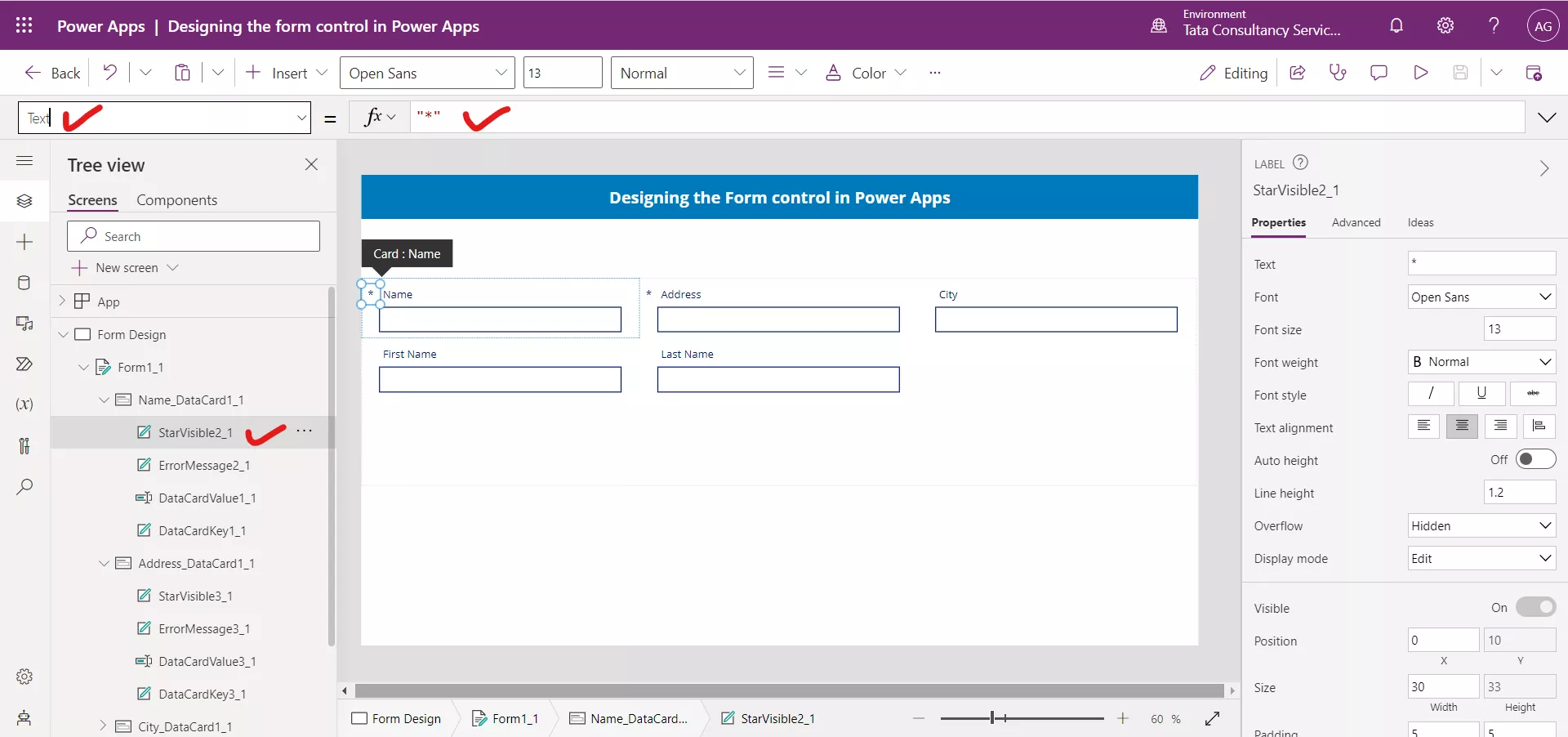Open the Insert panel from the left sidebar
The height and width of the screenshot is (737, 1568).
24,242
